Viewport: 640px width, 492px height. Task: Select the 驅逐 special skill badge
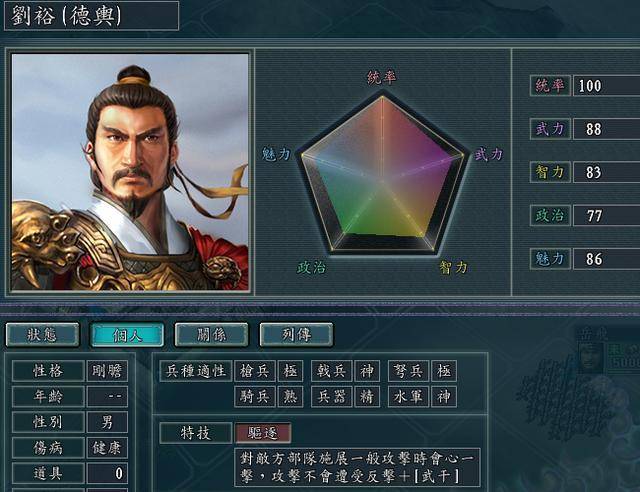point(263,433)
